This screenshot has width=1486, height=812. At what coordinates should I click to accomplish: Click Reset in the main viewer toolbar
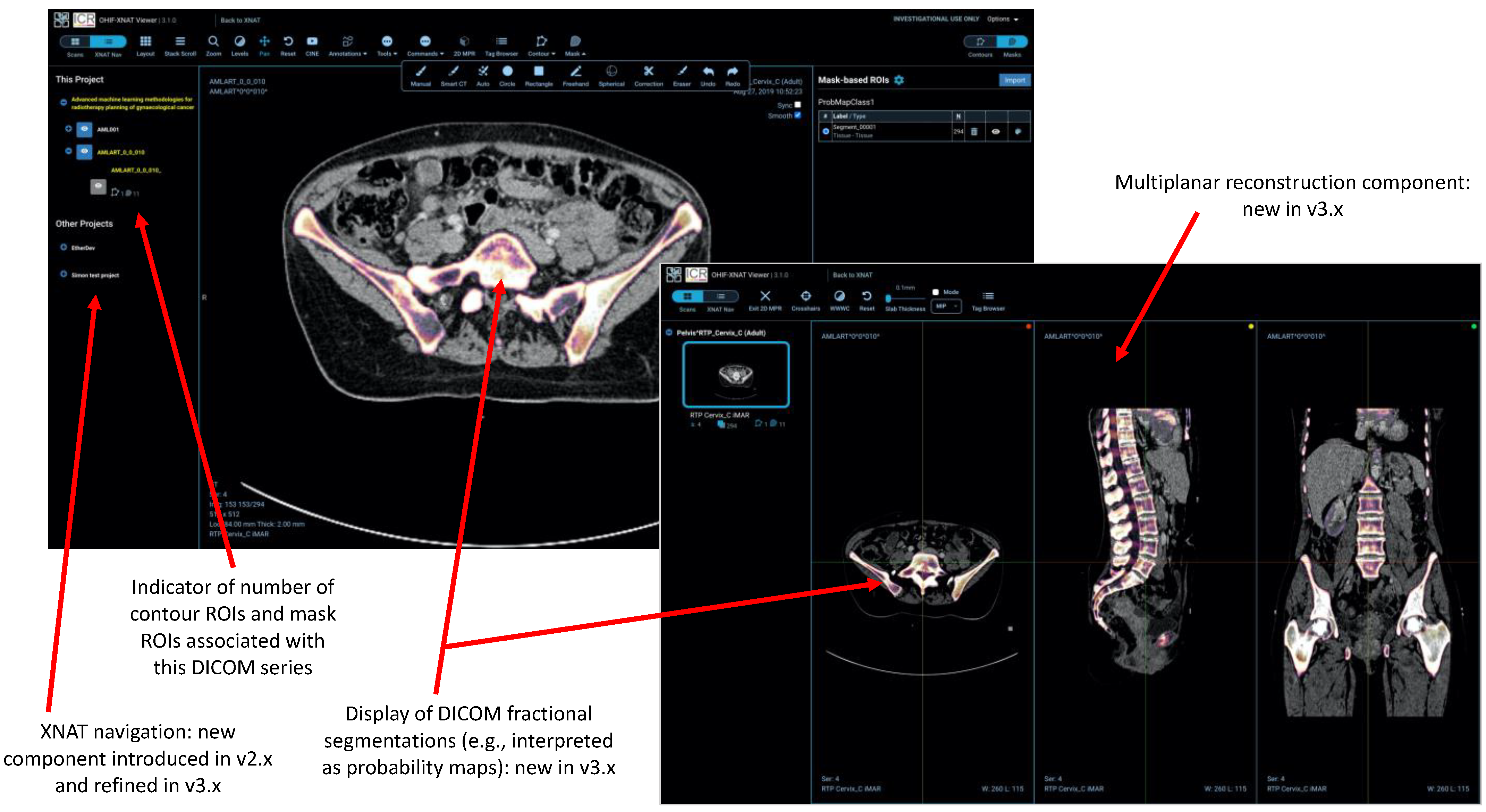(288, 45)
